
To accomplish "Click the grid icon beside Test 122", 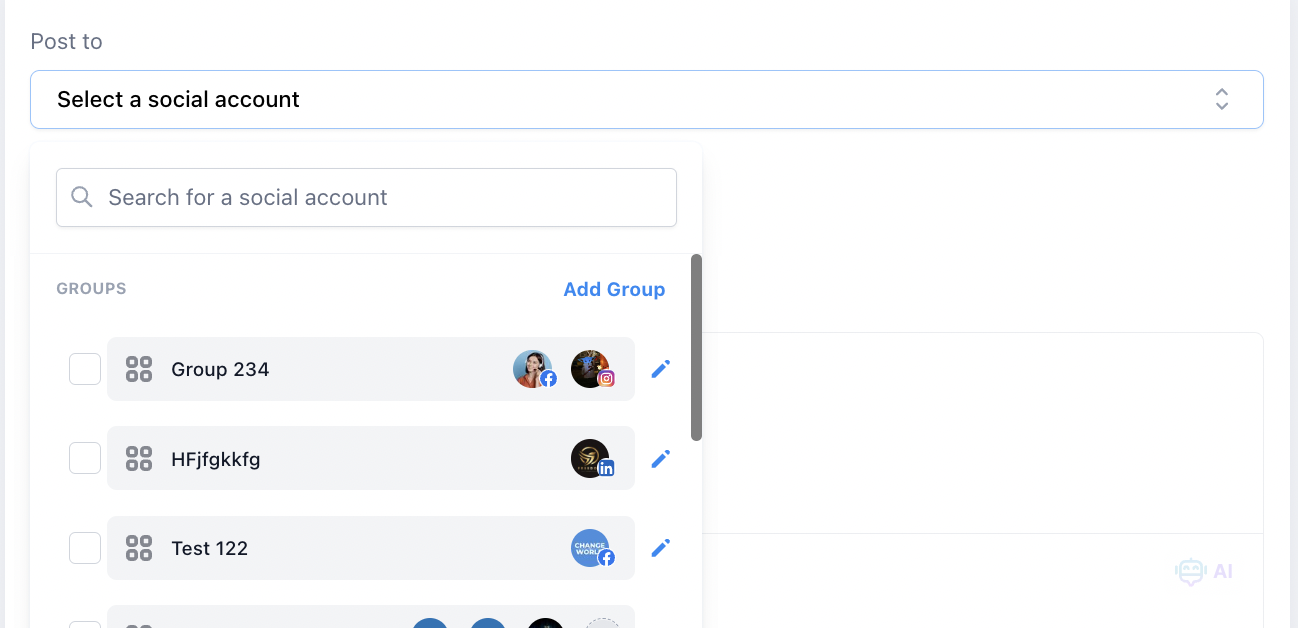I will click(x=139, y=548).
